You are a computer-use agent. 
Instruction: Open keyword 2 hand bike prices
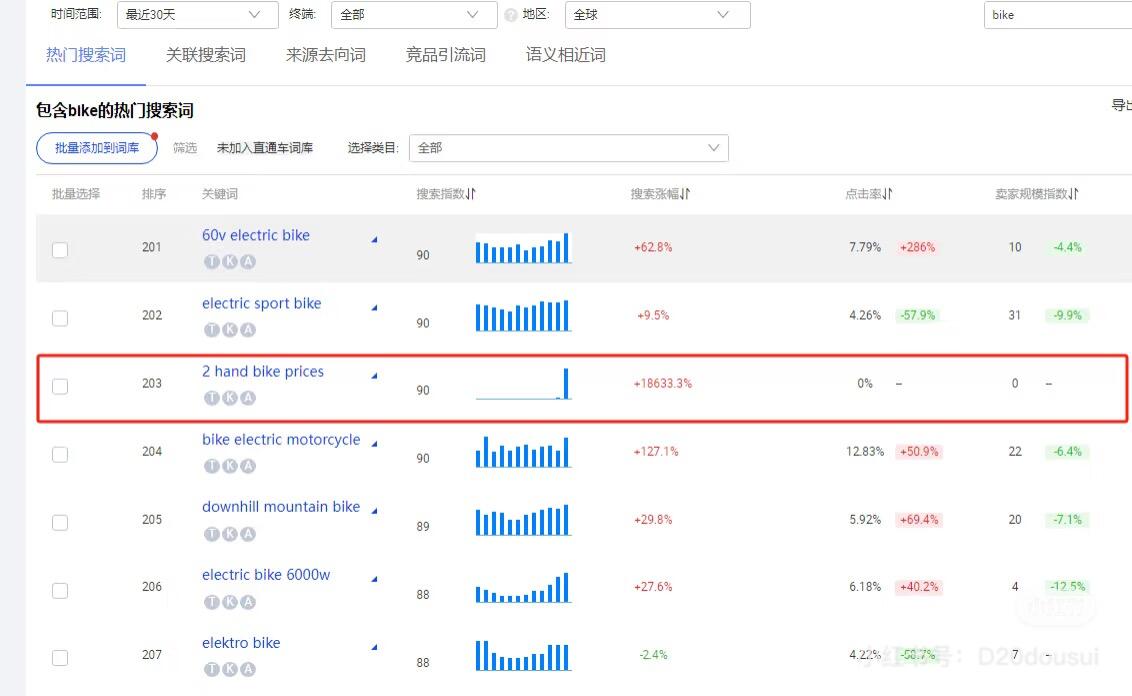point(263,371)
